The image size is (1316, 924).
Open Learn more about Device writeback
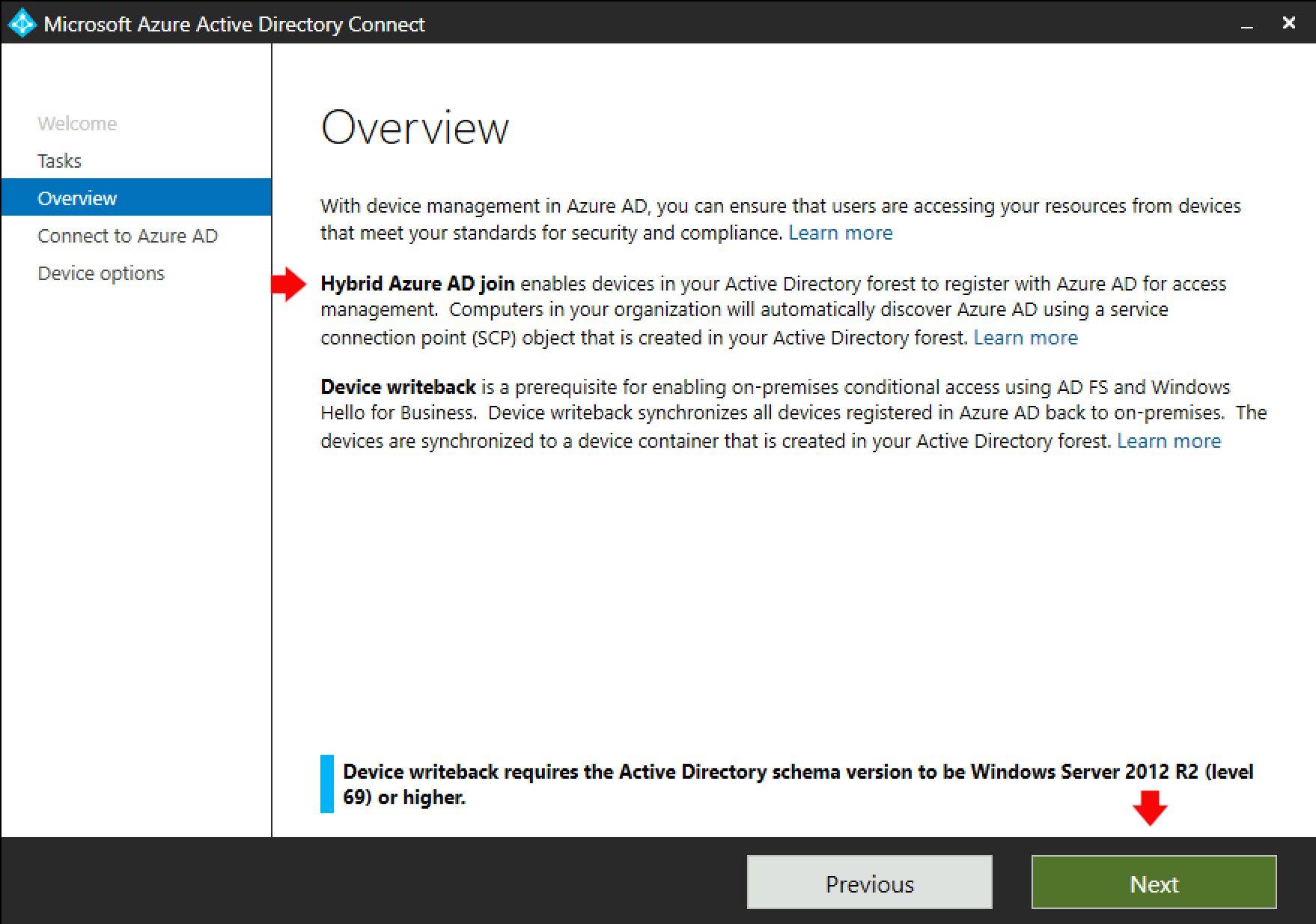[x=1169, y=441]
